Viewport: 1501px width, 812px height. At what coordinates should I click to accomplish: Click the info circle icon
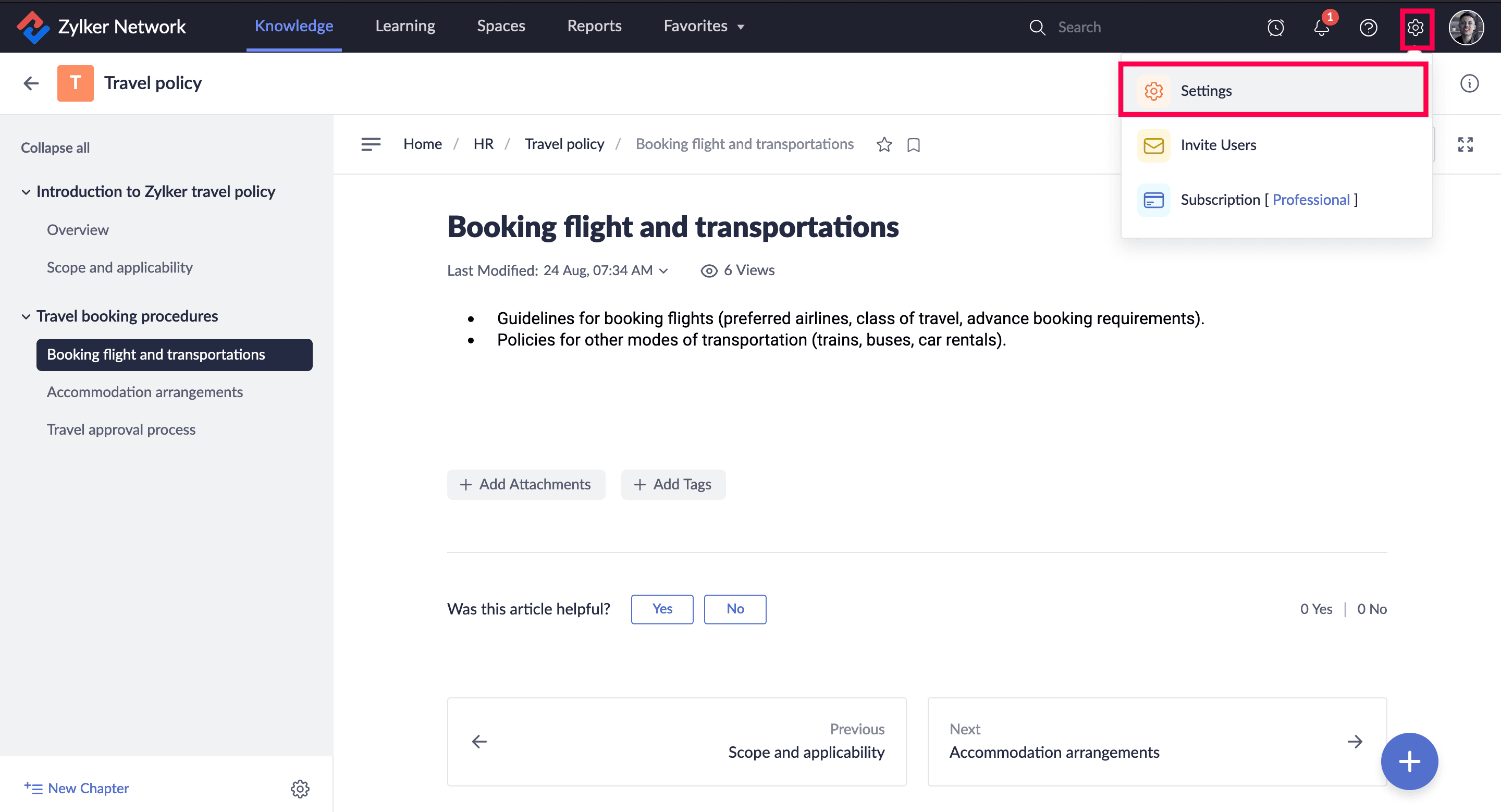click(x=1469, y=83)
